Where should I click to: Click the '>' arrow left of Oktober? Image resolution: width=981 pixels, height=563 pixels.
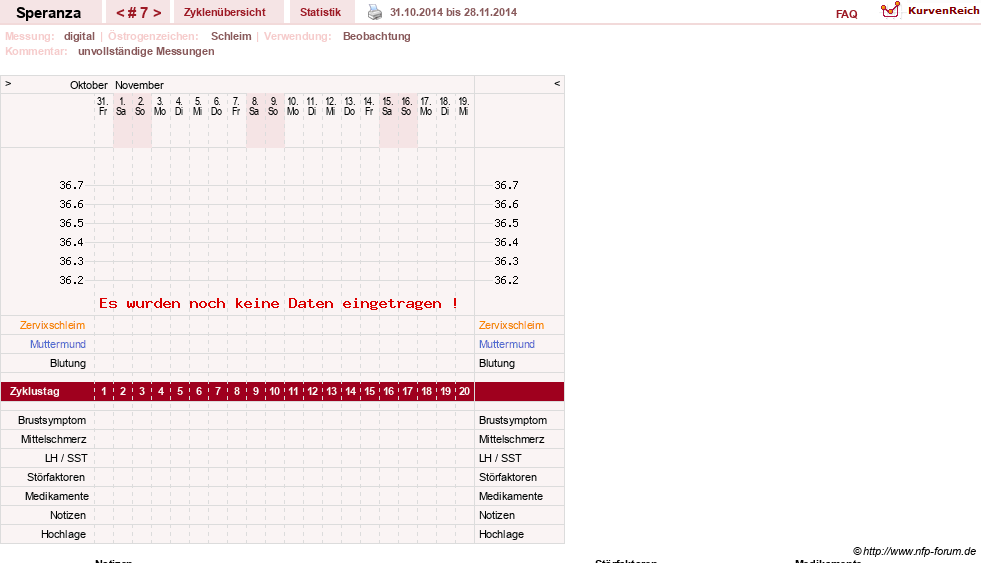(8, 84)
